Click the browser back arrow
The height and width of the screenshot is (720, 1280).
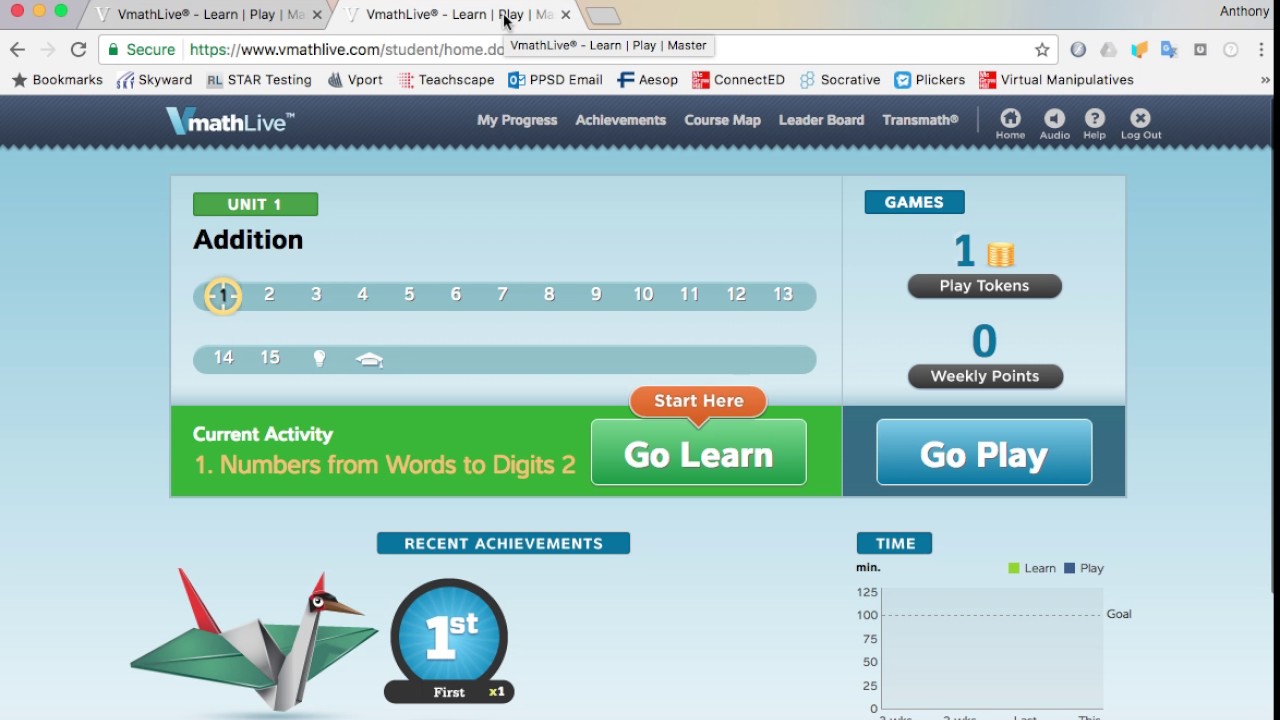17,49
